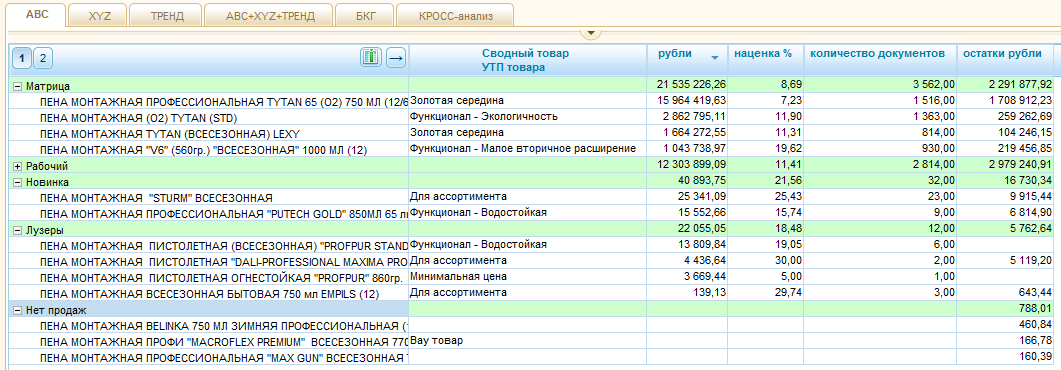
Task: Select row "MACROFLEX PREMIUM" ВСЕСЕЗОННАЯ
Action: 224,342
